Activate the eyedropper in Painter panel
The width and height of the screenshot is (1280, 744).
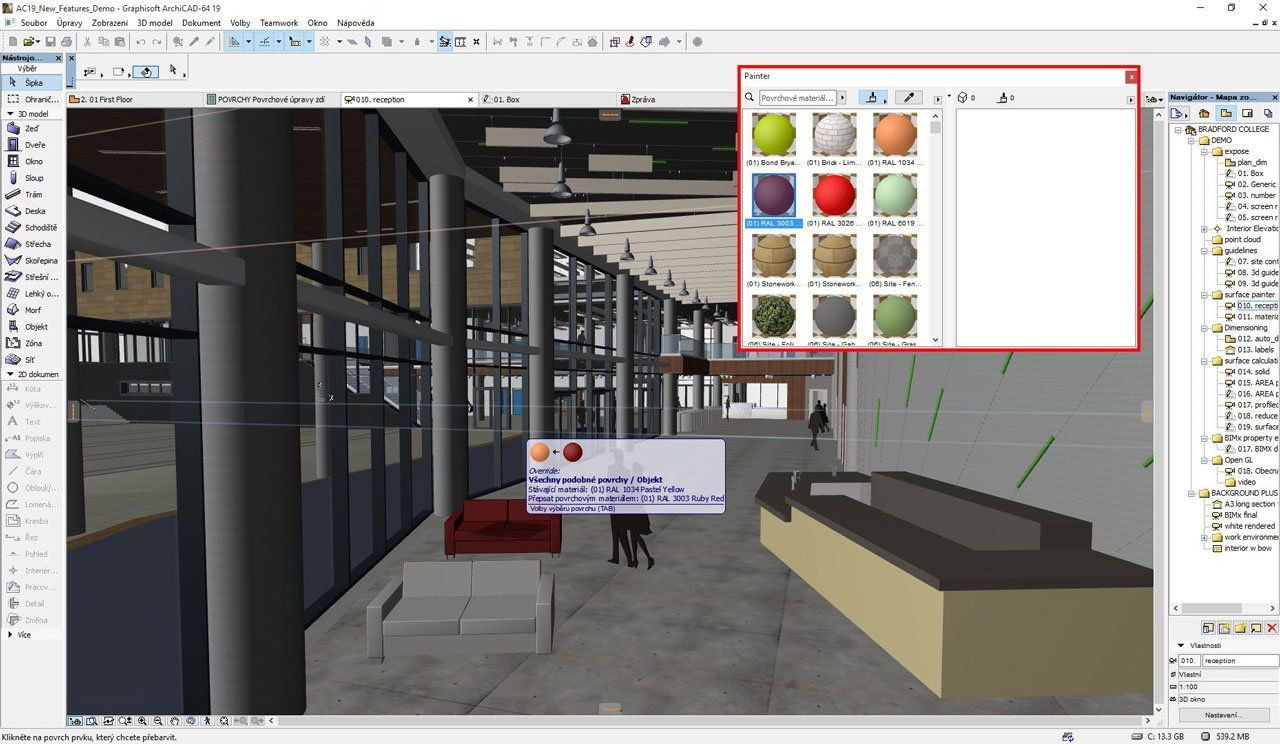pyautogui.click(x=908, y=98)
